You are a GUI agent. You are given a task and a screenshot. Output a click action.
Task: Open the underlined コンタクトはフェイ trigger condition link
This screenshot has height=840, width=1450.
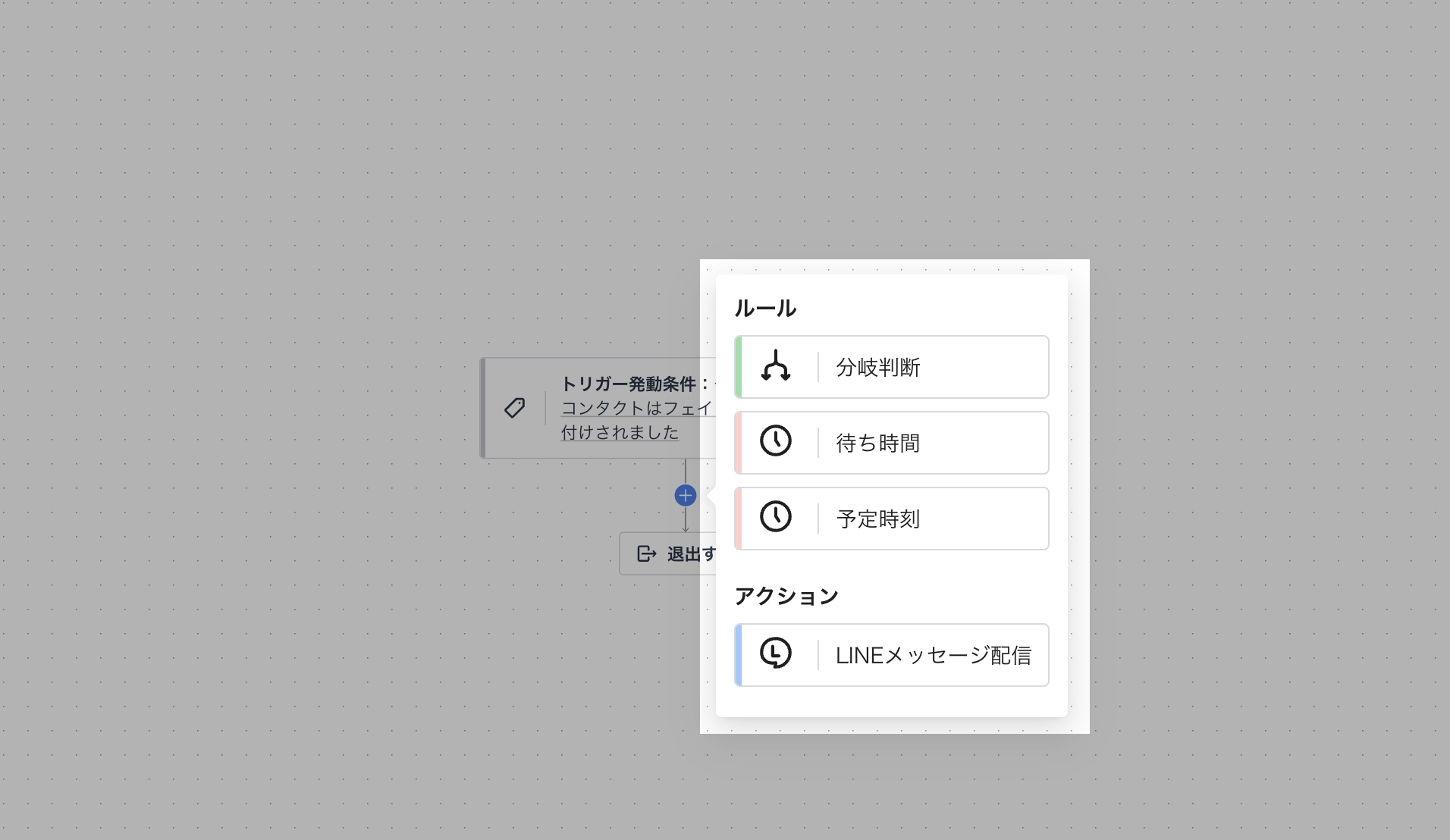(636, 409)
